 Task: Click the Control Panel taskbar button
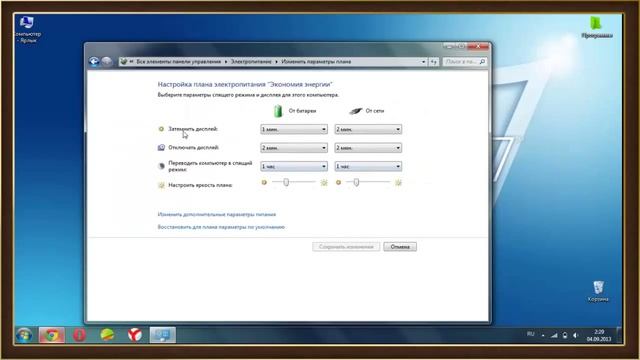pos(162,335)
